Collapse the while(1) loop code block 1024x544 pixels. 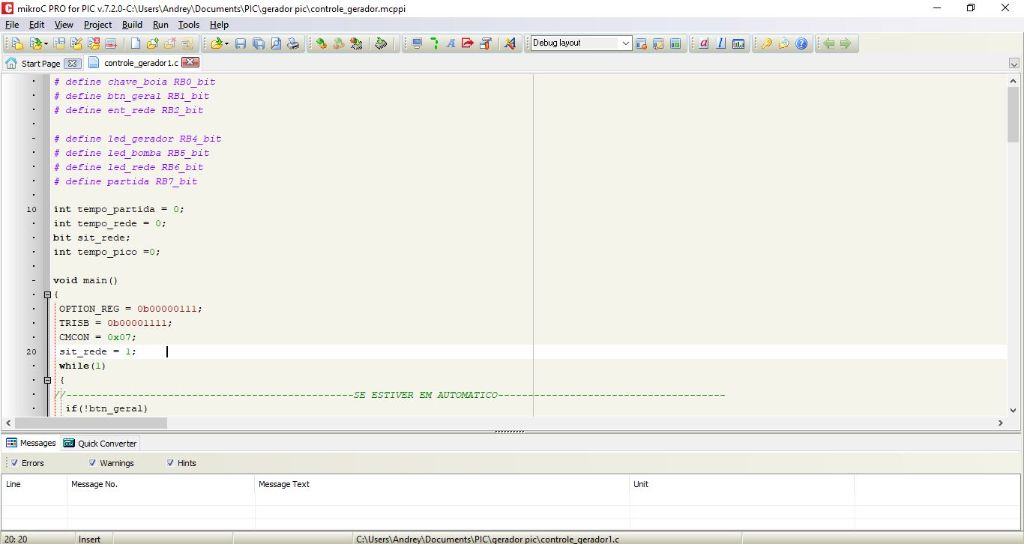click(47, 380)
